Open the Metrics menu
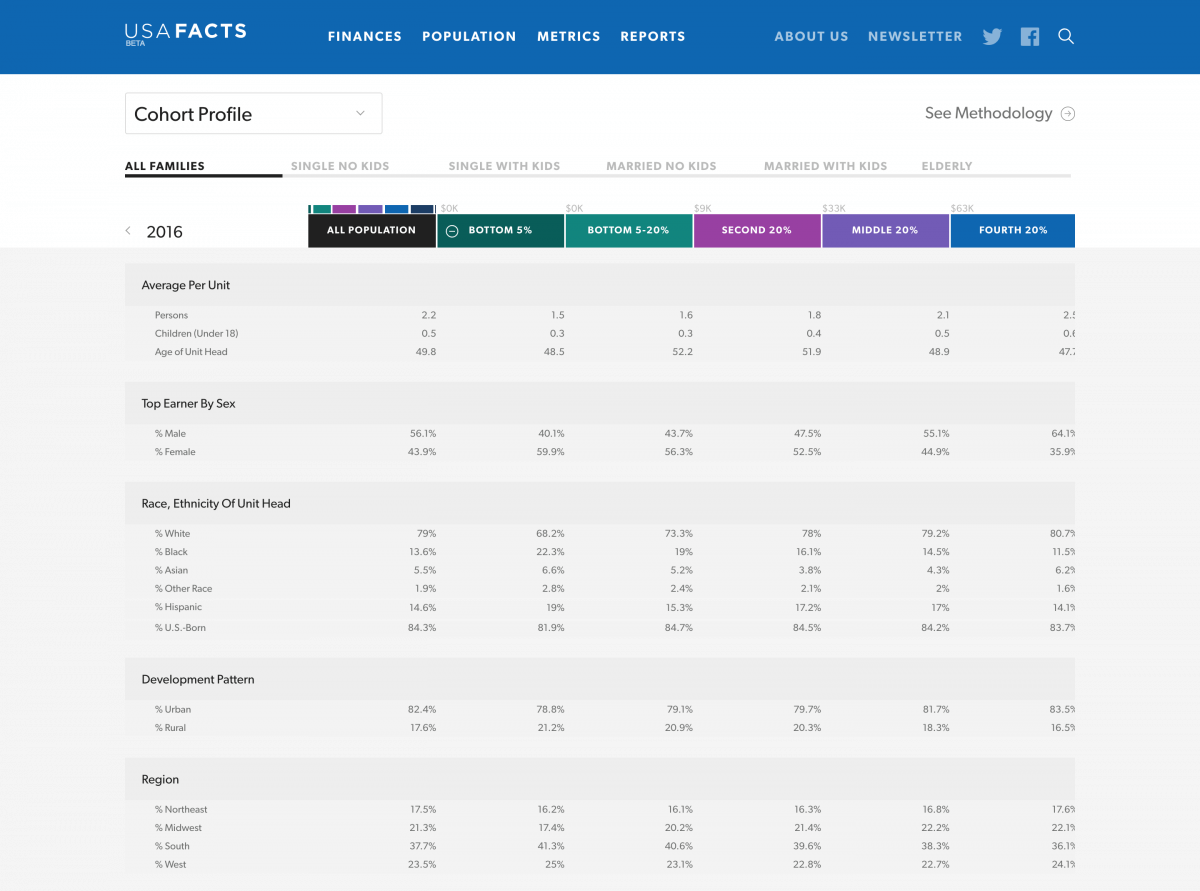 pos(569,37)
